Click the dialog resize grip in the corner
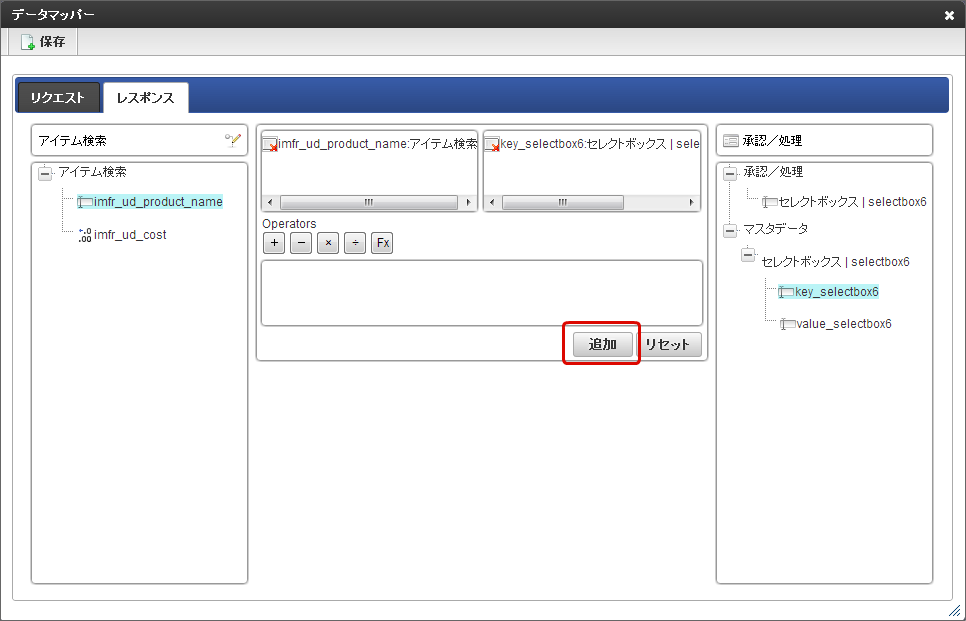The height and width of the screenshot is (621, 966). [954, 610]
